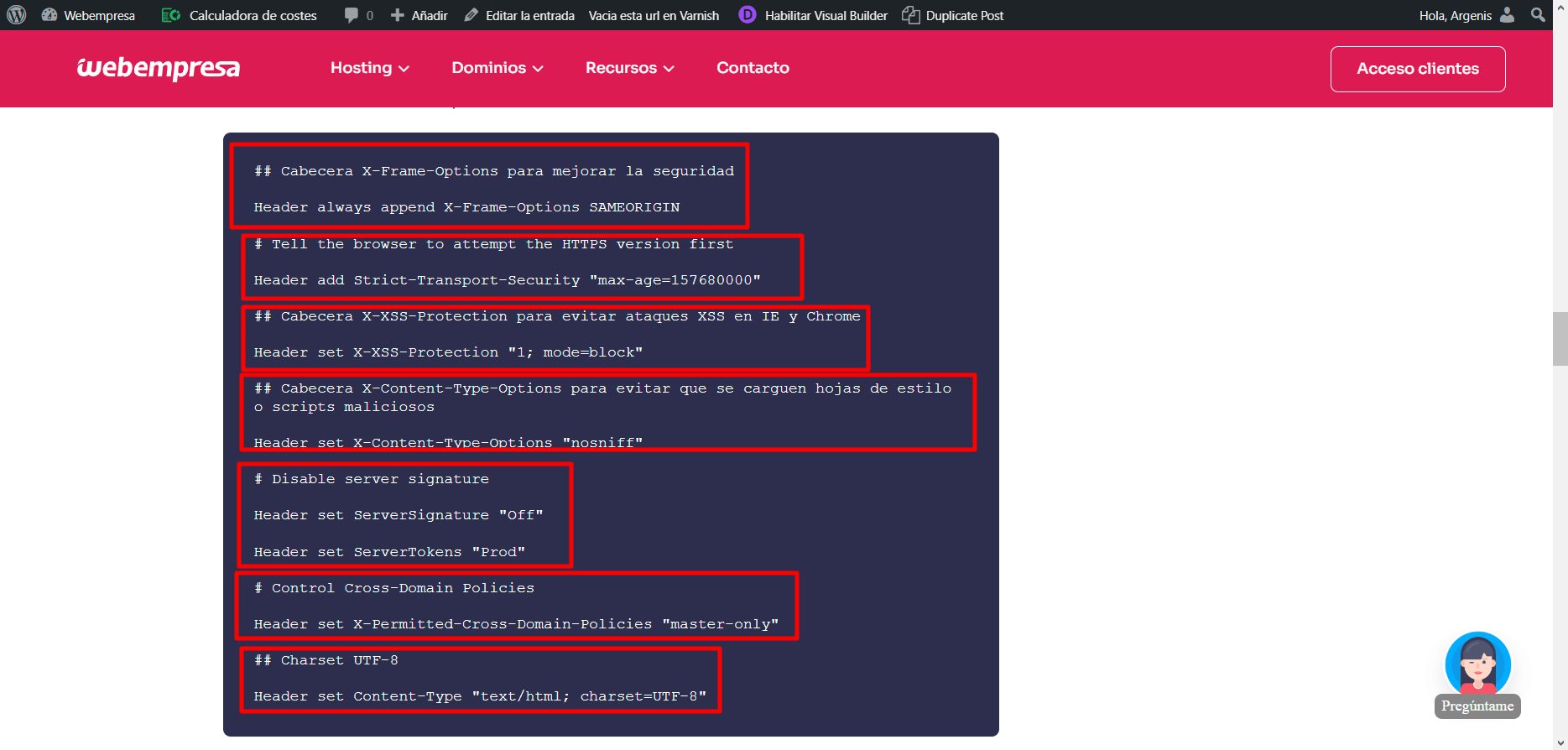Click the Cabecera X-Frame-Options comment line

494,171
